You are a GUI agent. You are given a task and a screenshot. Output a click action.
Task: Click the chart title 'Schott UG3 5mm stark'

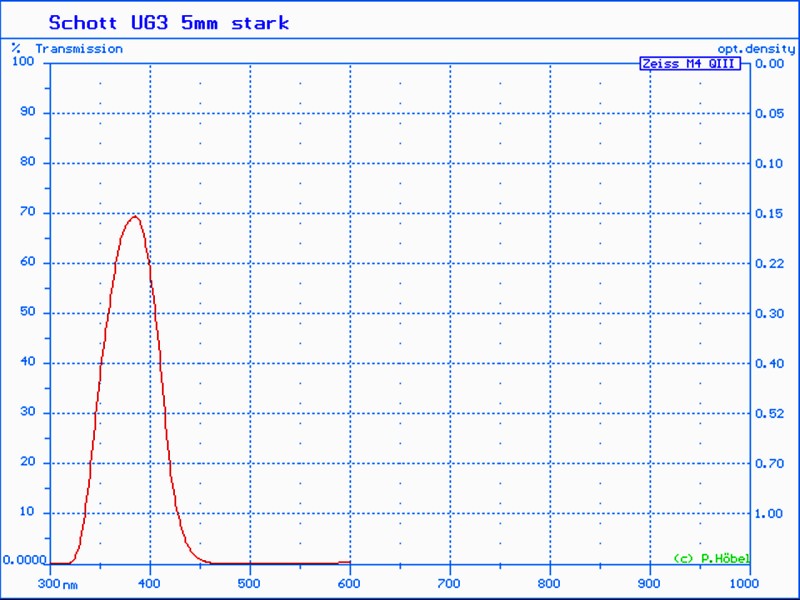(169, 23)
